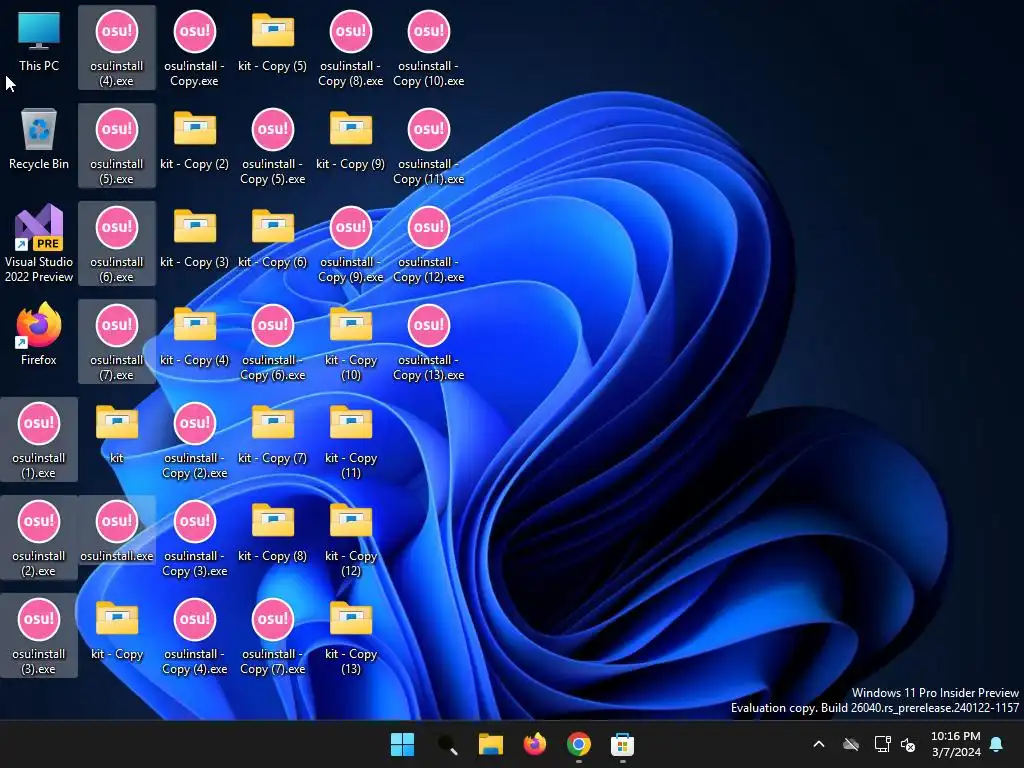The image size is (1024, 768).
Task: Select osu!install (1).exe file
Action: pyautogui.click(x=39, y=440)
